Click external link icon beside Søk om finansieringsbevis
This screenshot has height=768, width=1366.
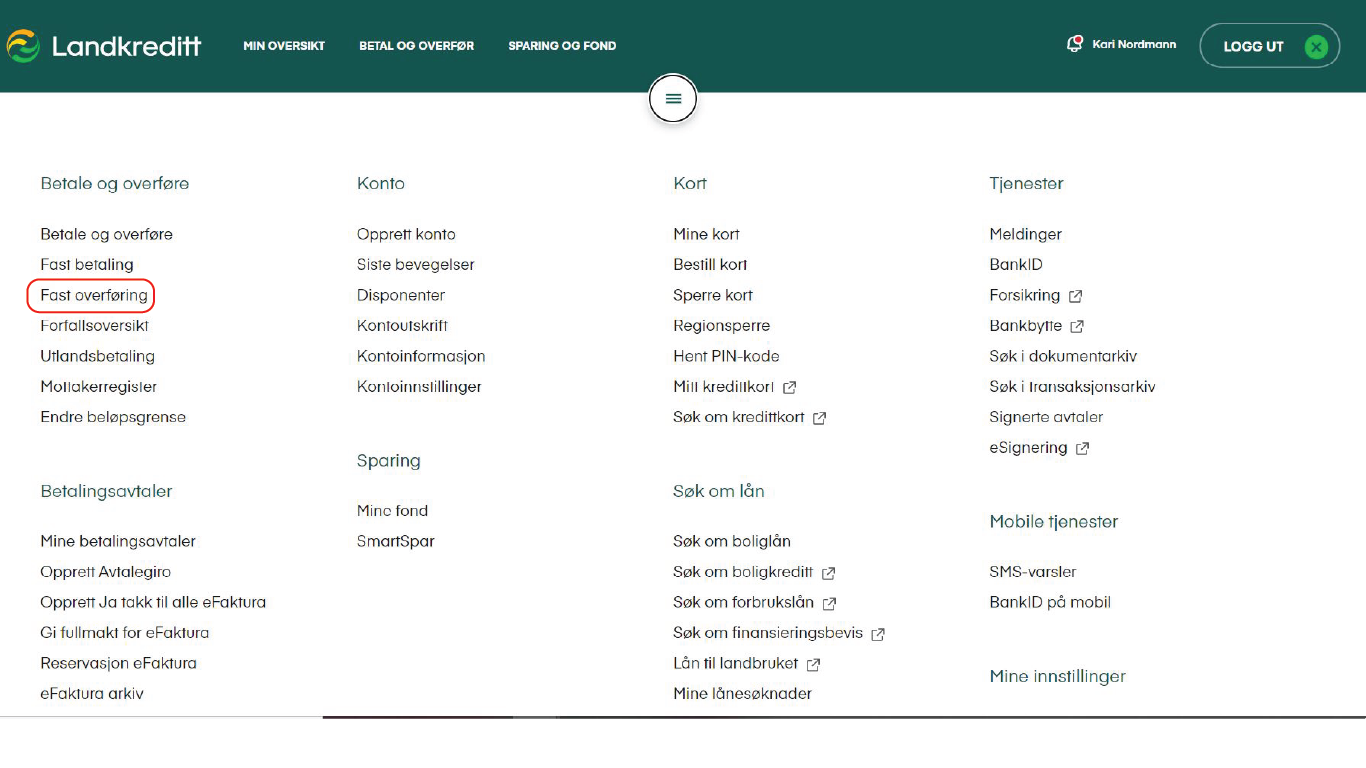878,634
